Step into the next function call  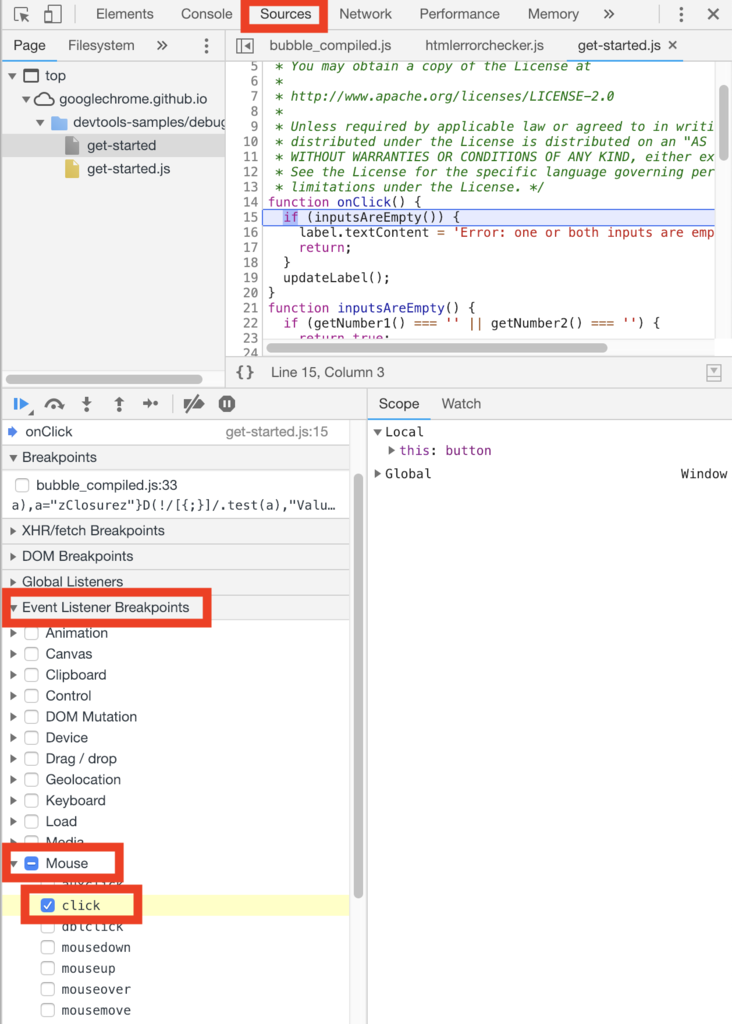(86, 404)
